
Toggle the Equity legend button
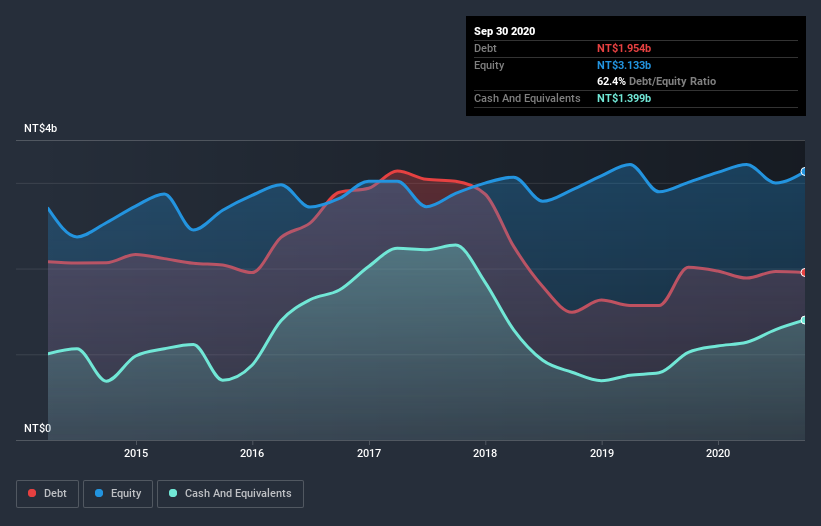(x=118, y=494)
